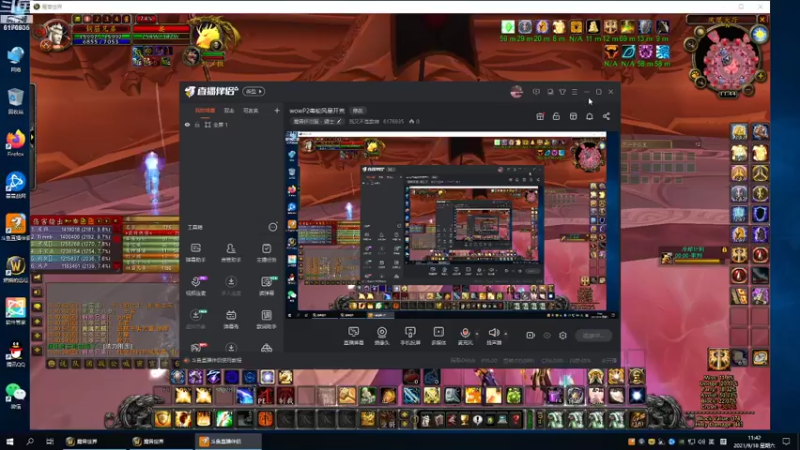Open the WoW backpack at right end of bag bar
Viewport: 800px width, 450px height.
(638, 420)
